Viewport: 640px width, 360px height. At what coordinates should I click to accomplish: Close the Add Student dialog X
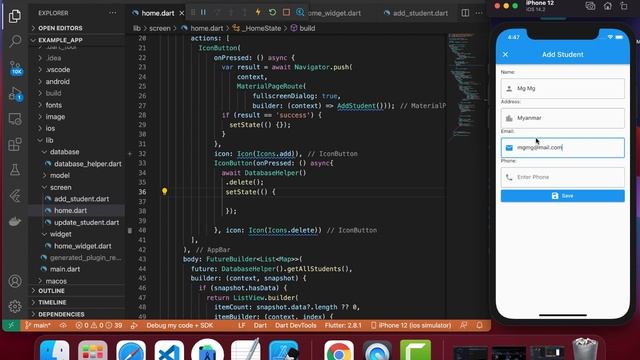[x=505, y=54]
